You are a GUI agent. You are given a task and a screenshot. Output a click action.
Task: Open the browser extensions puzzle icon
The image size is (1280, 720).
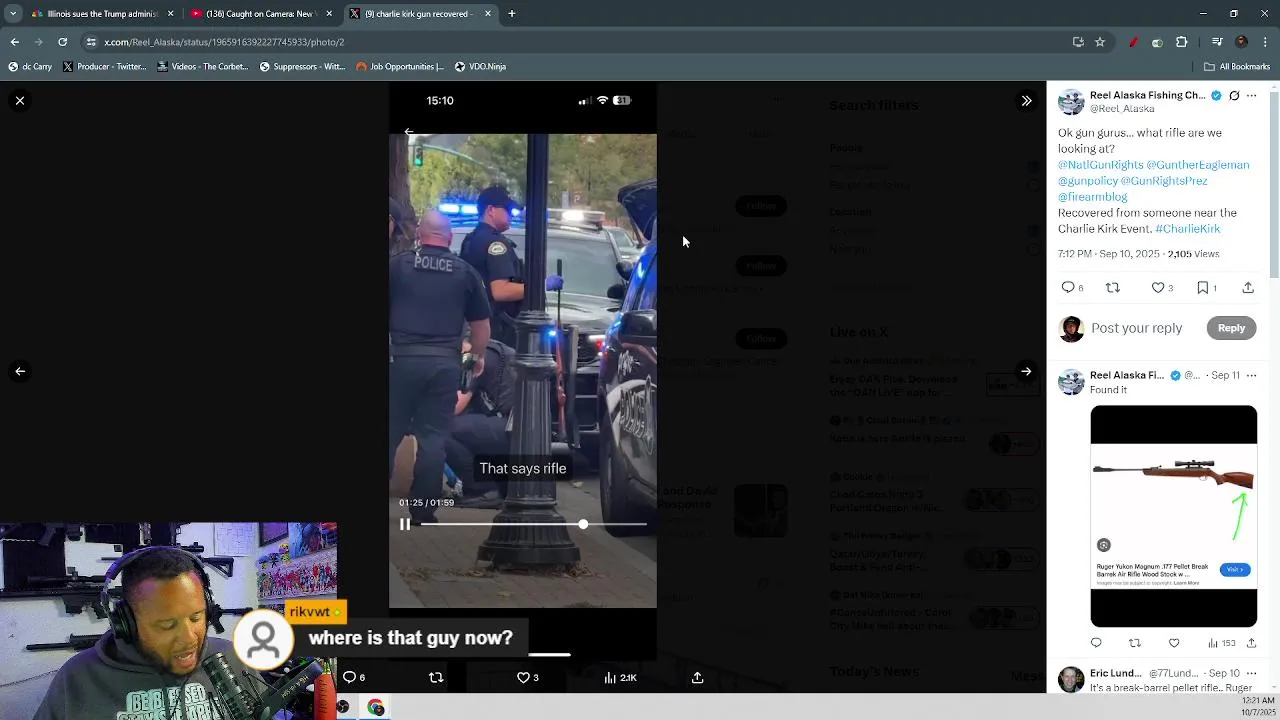(x=1182, y=42)
